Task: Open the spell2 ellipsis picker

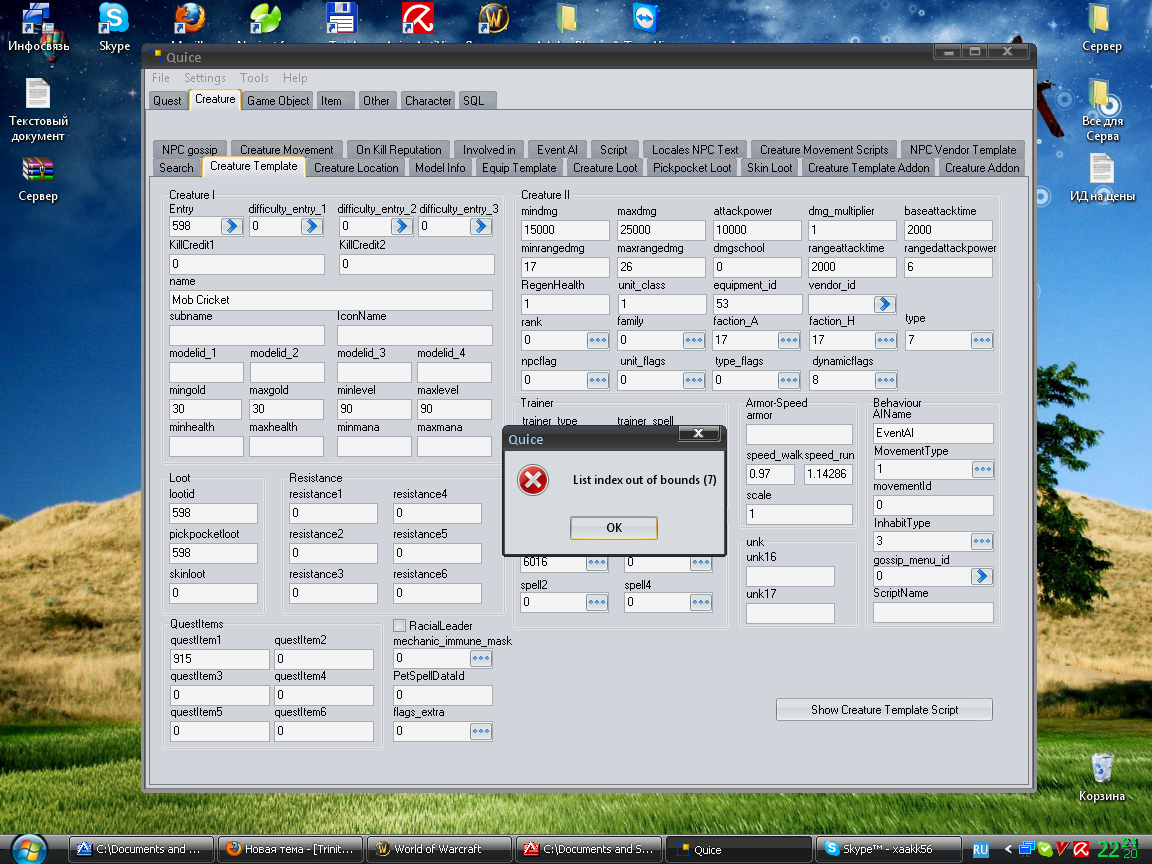Action: (x=597, y=602)
